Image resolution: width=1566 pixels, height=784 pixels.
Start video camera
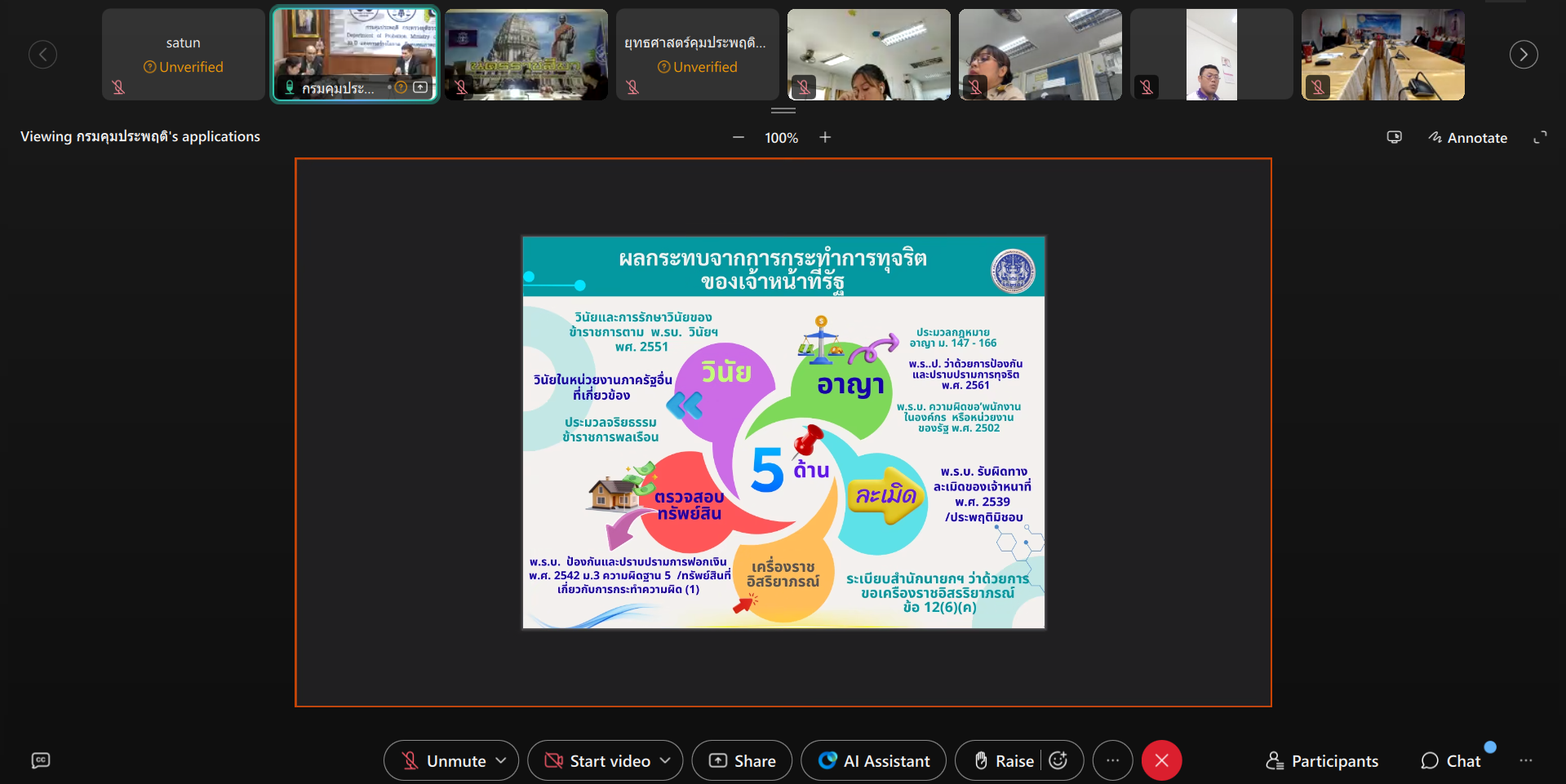click(597, 760)
